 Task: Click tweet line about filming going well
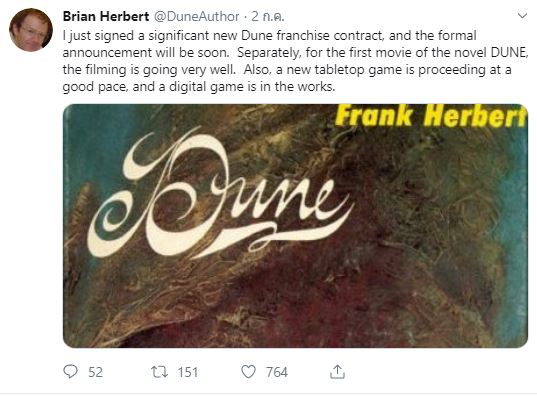pyautogui.click(x=287, y=70)
